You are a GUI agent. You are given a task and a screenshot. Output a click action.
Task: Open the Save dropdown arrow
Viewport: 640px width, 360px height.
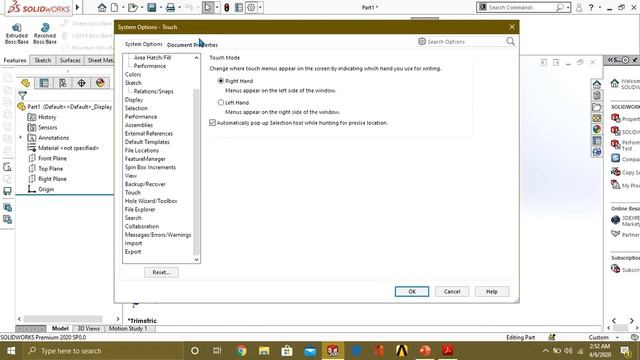click(x=160, y=7)
